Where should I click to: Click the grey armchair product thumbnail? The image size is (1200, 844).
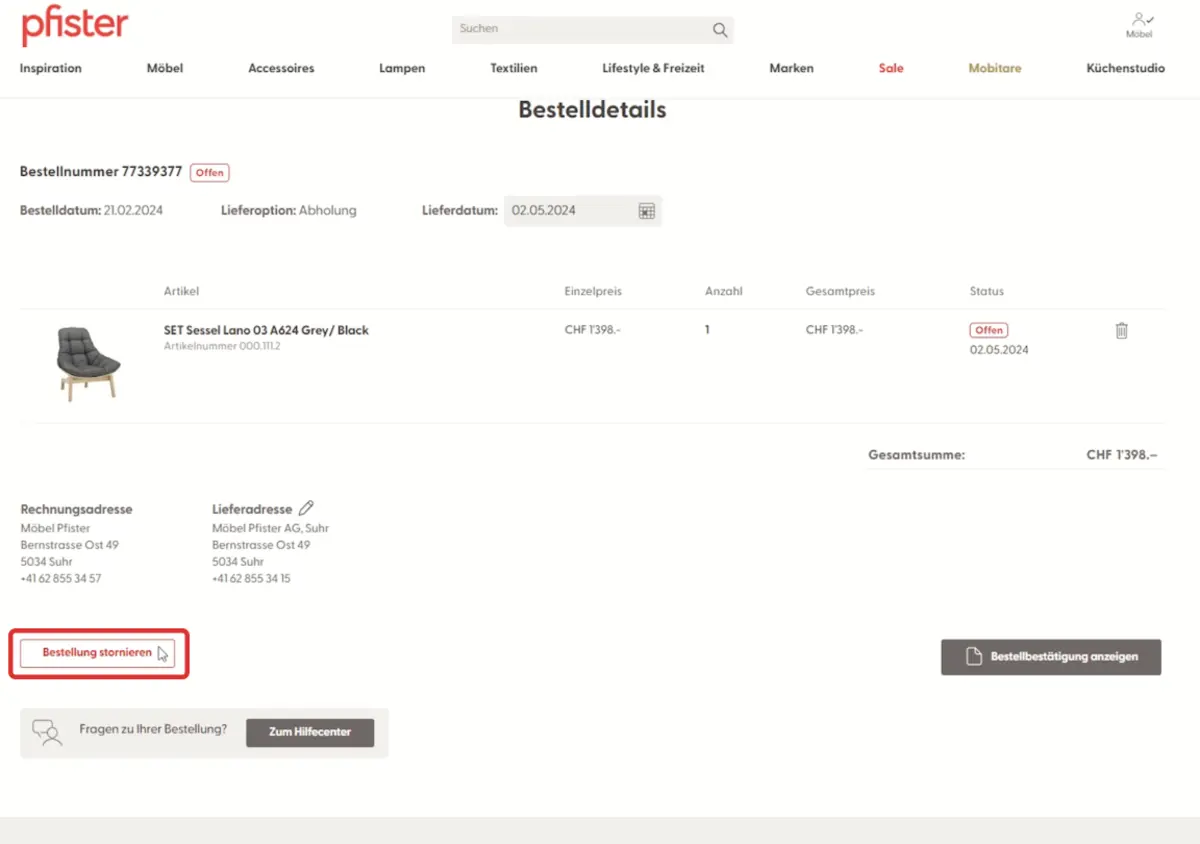click(87, 364)
